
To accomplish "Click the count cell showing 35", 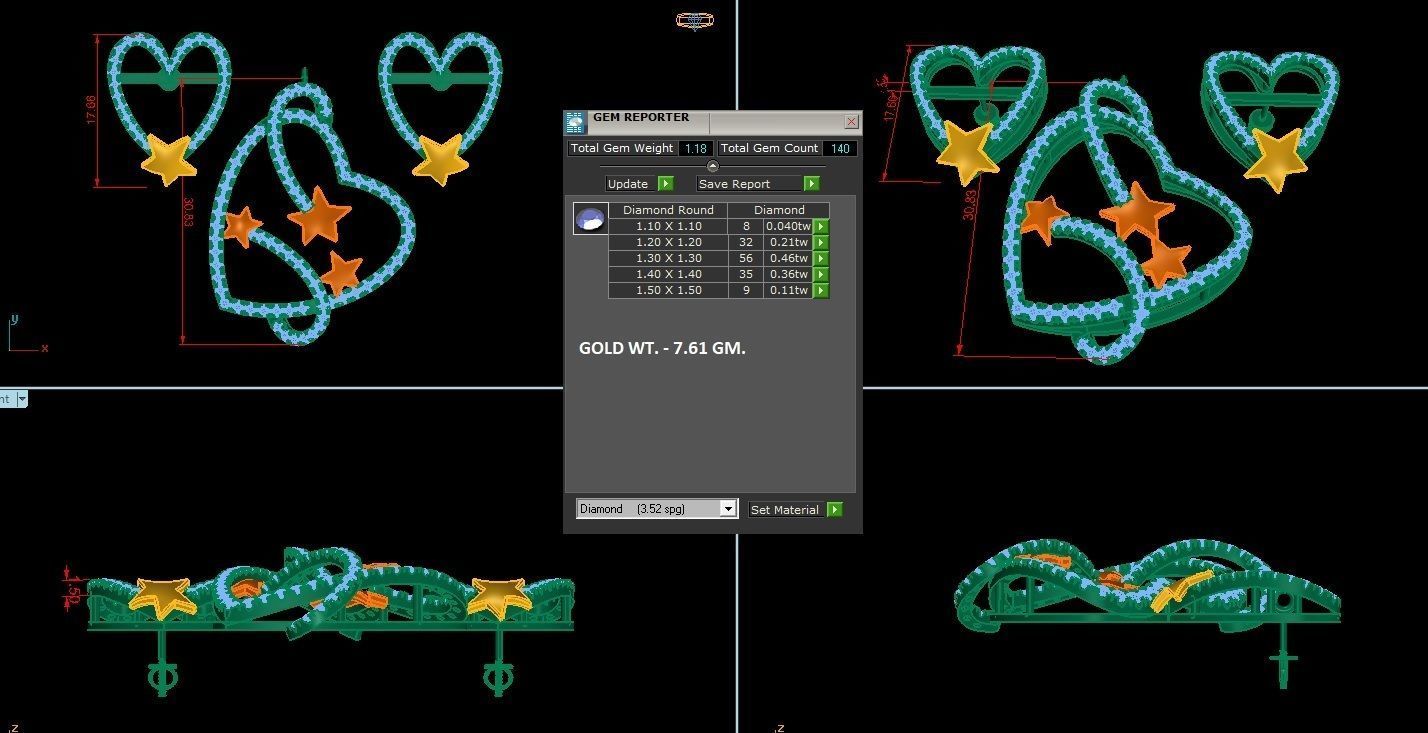I will 746,275.
